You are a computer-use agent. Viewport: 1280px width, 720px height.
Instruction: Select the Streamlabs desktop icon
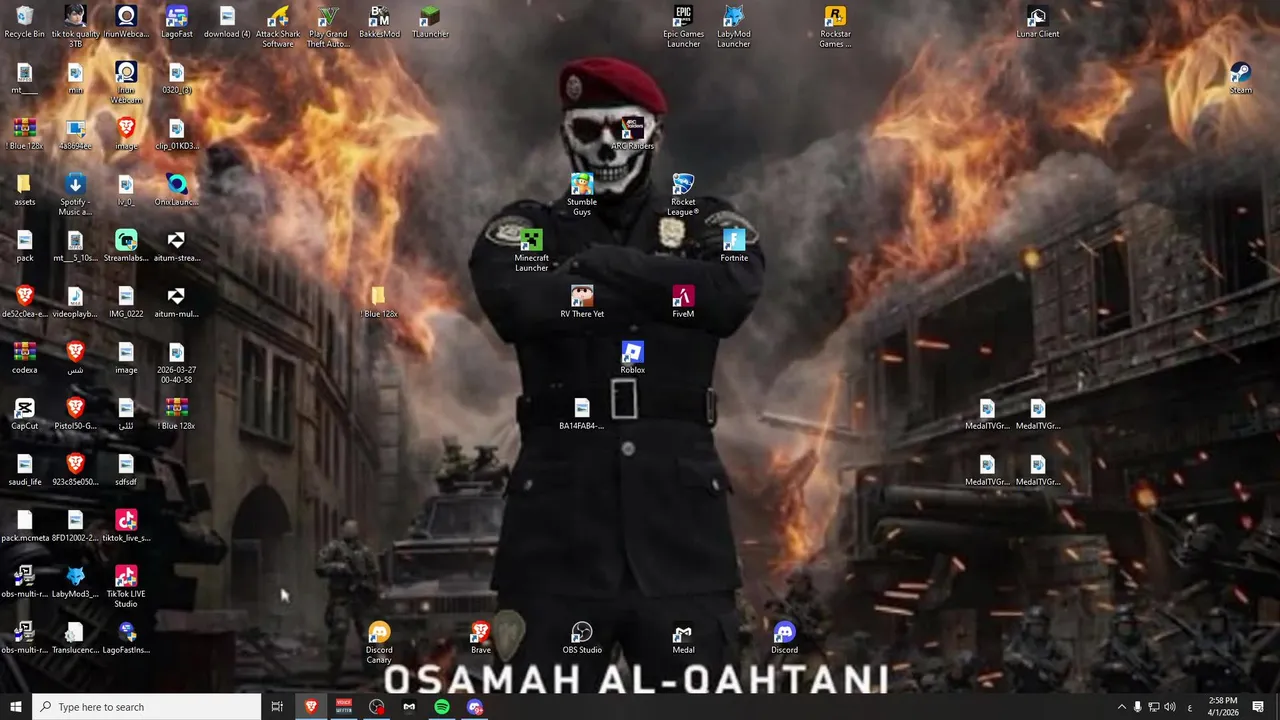126,246
